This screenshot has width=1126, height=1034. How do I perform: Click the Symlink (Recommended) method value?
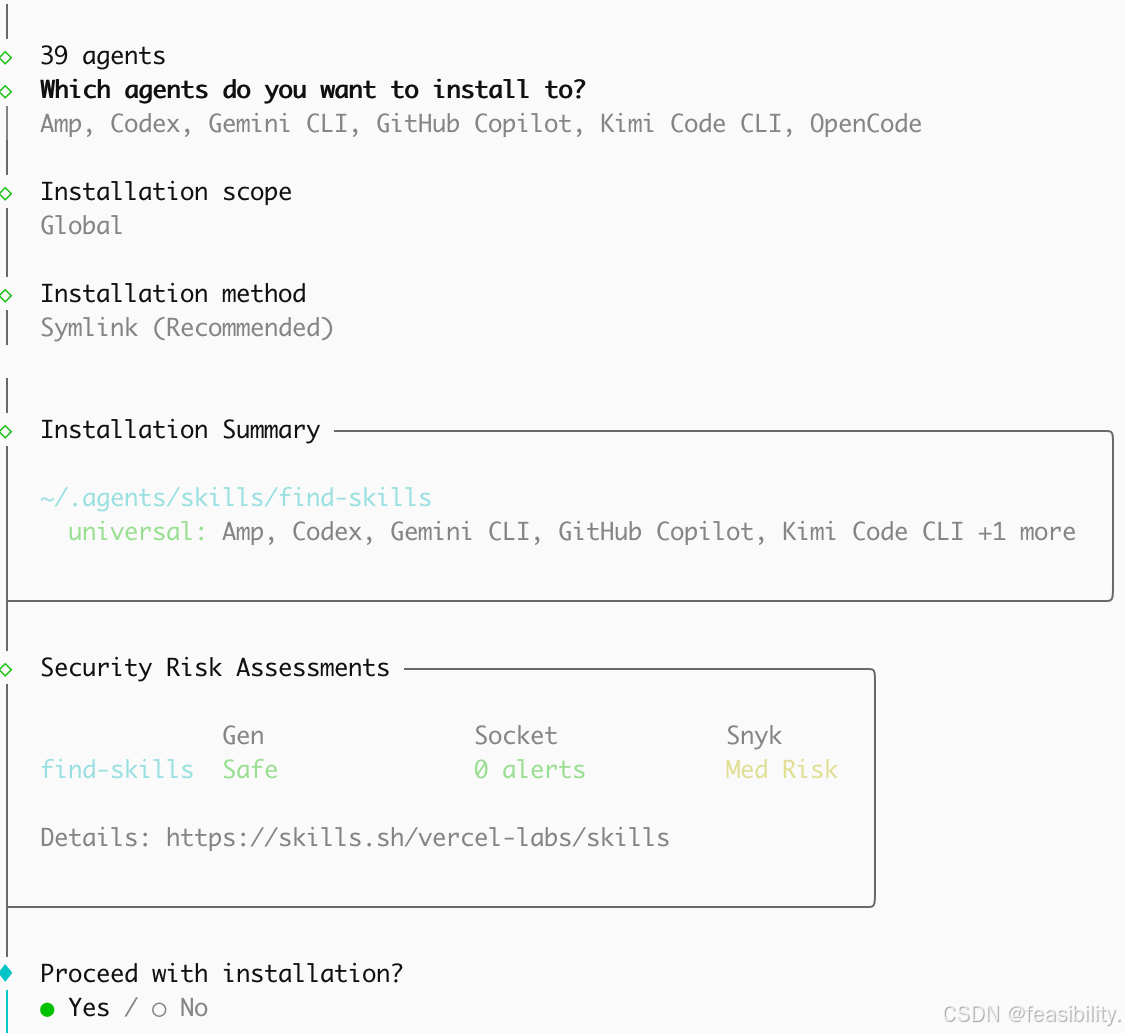187,328
